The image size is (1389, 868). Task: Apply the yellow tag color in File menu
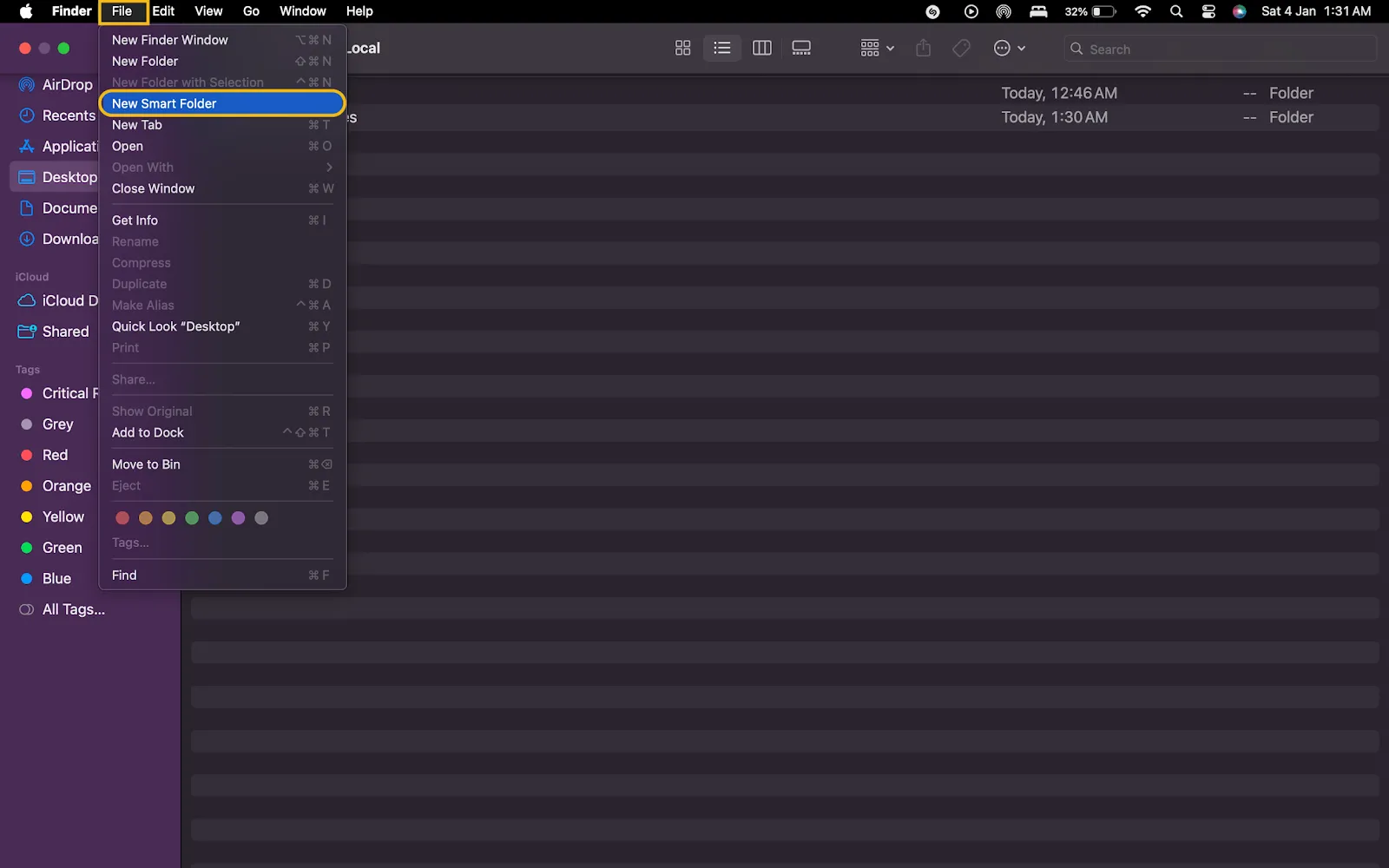pyautogui.click(x=168, y=518)
